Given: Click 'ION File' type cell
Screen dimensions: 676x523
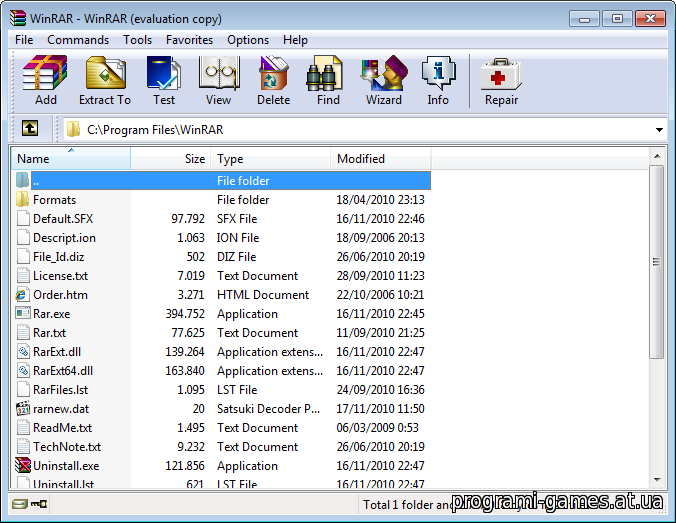Looking at the screenshot, I should (238, 238).
